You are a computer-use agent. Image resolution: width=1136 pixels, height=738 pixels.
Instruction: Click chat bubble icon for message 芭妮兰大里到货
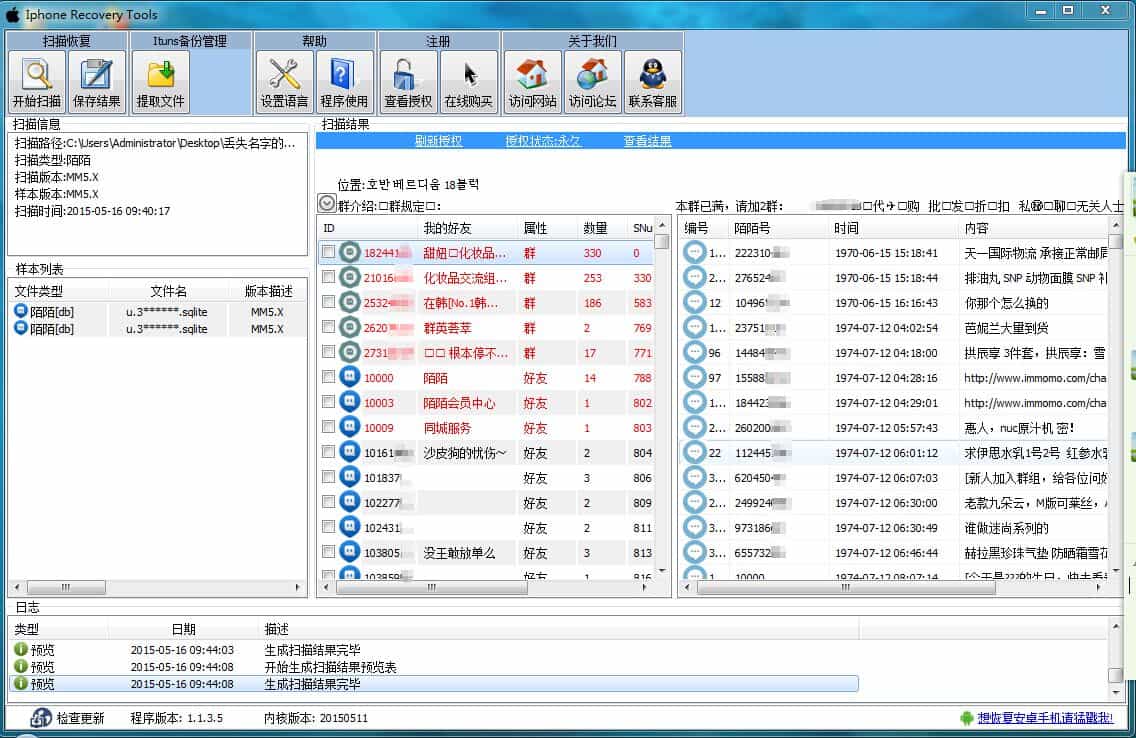694,327
